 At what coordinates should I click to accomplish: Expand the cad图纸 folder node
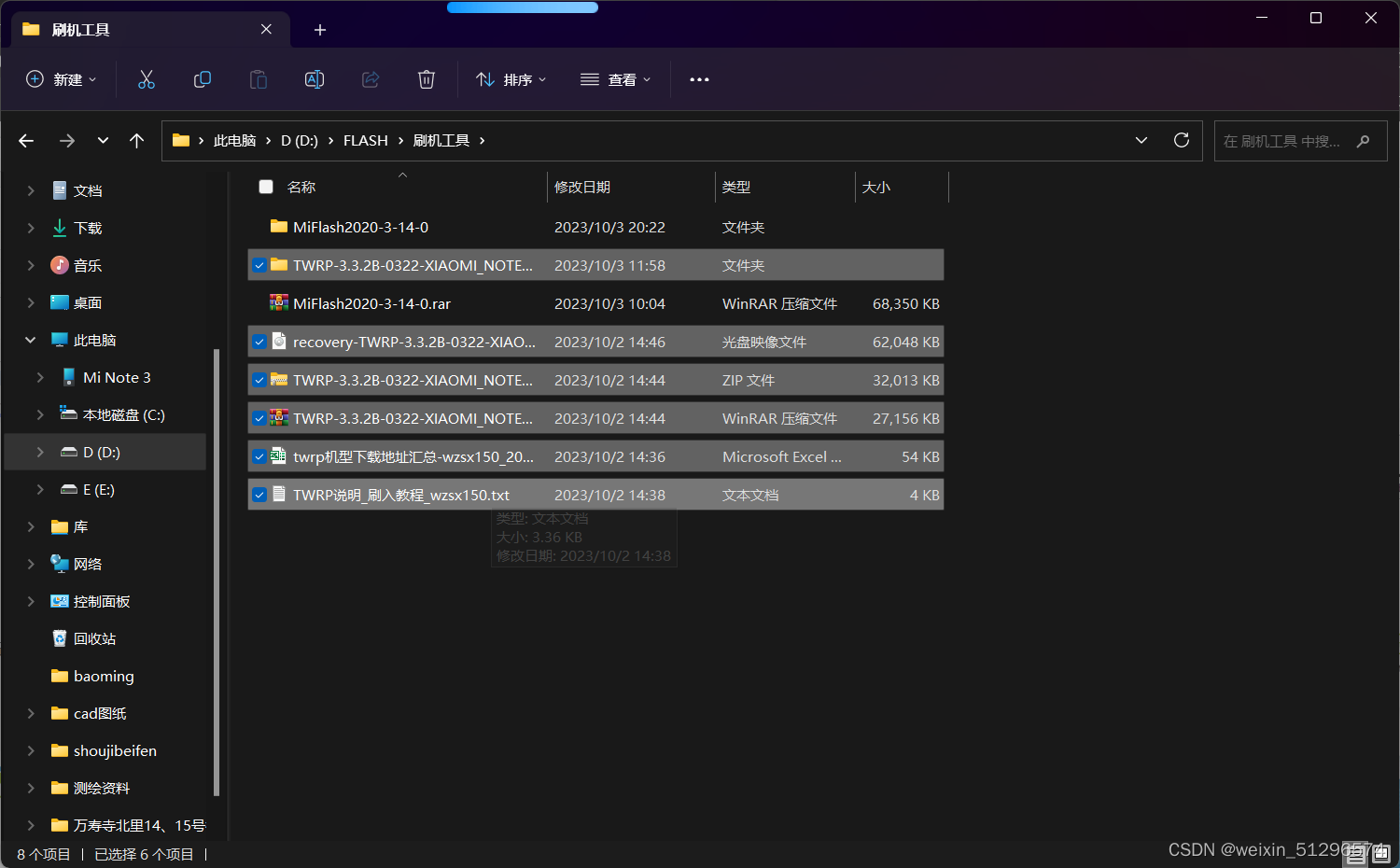(x=31, y=713)
